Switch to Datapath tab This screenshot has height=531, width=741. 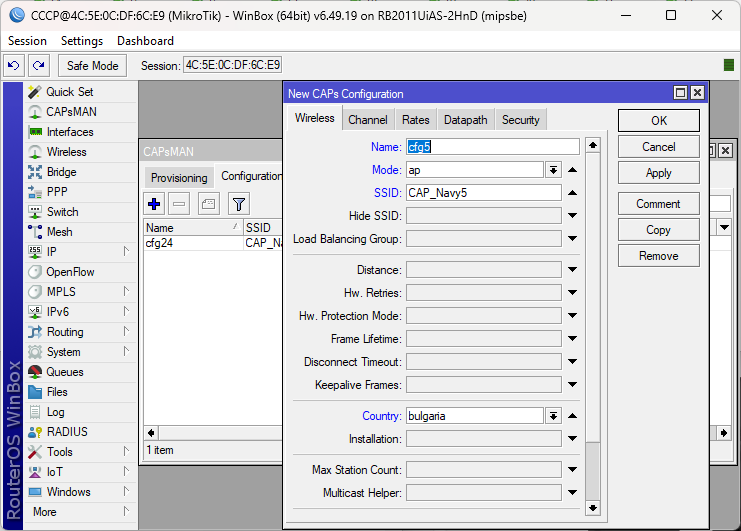[465, 120]
